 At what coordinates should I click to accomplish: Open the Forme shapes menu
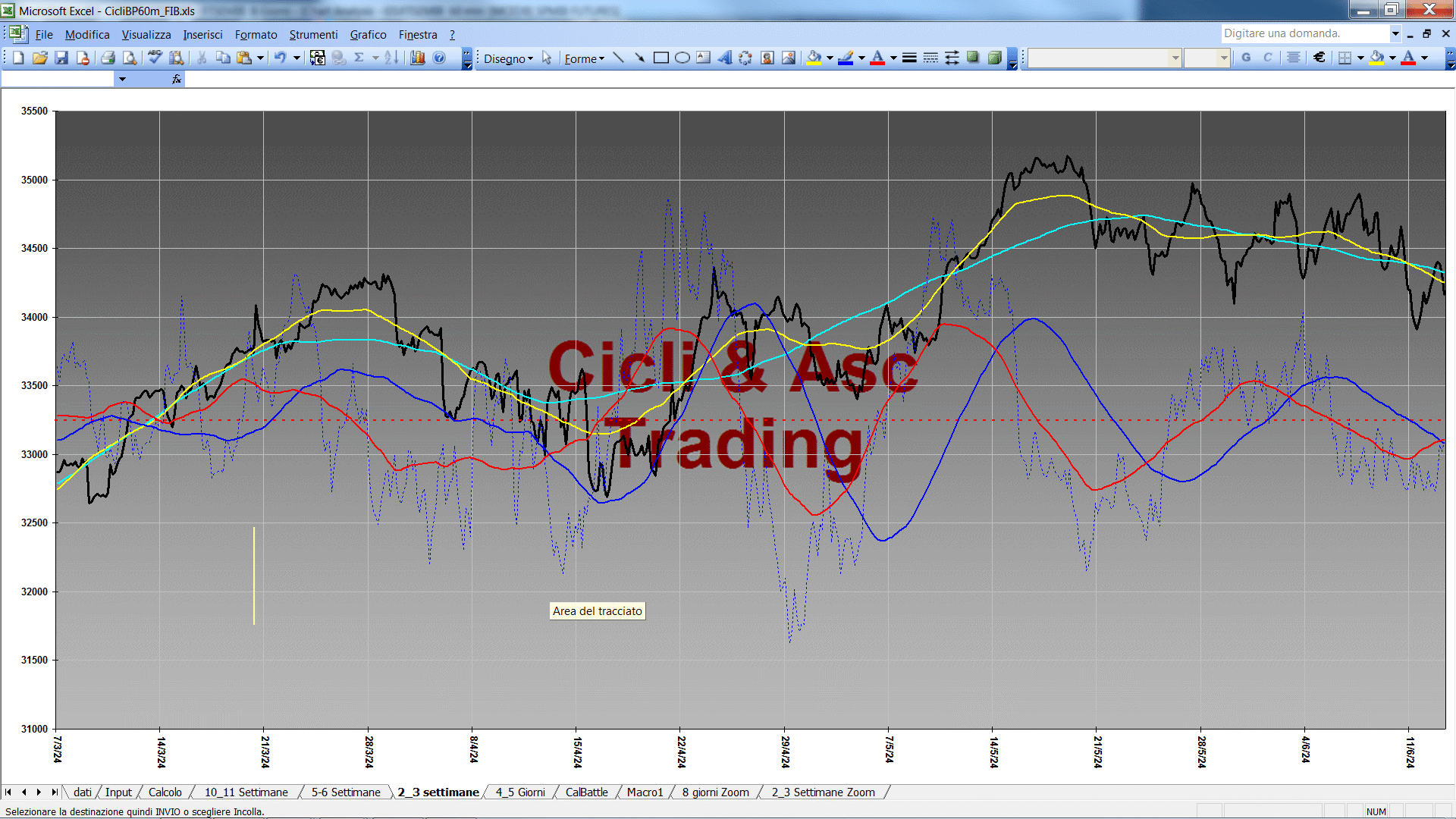tap(584, 58)
